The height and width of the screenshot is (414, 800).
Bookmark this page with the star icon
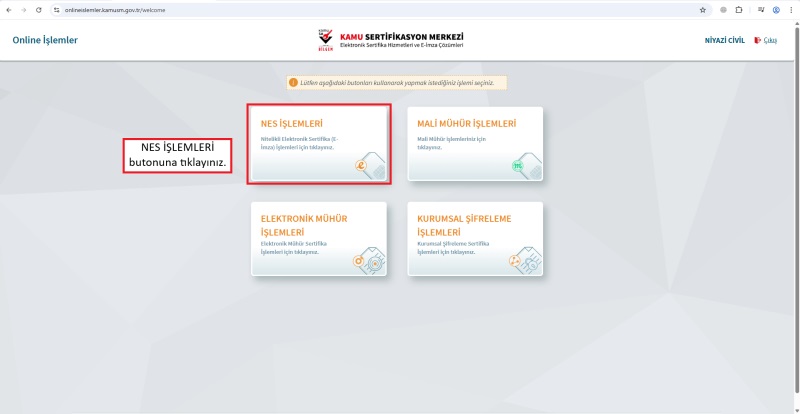(703, 9)
